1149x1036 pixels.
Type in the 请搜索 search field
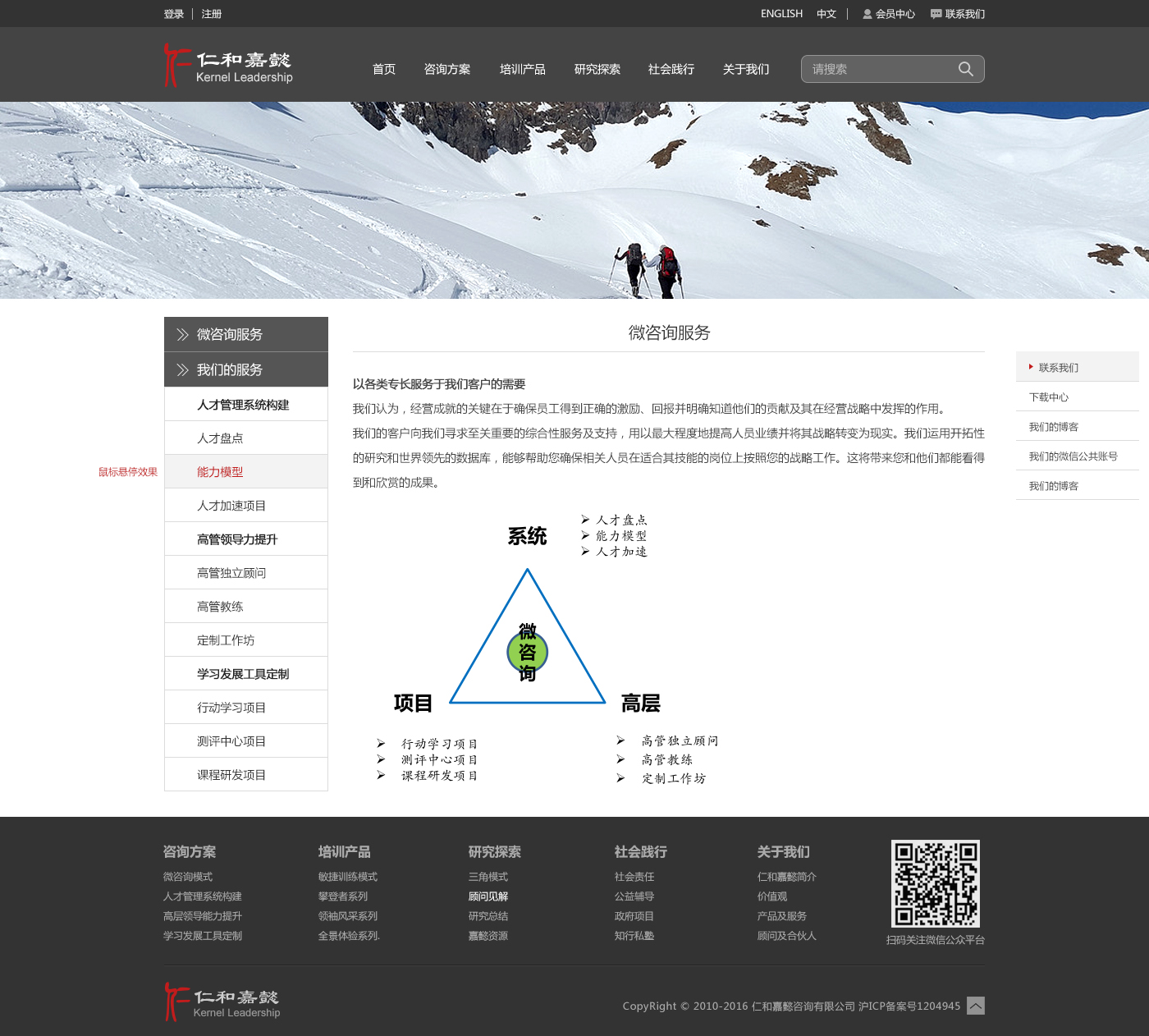pos(880,69)
